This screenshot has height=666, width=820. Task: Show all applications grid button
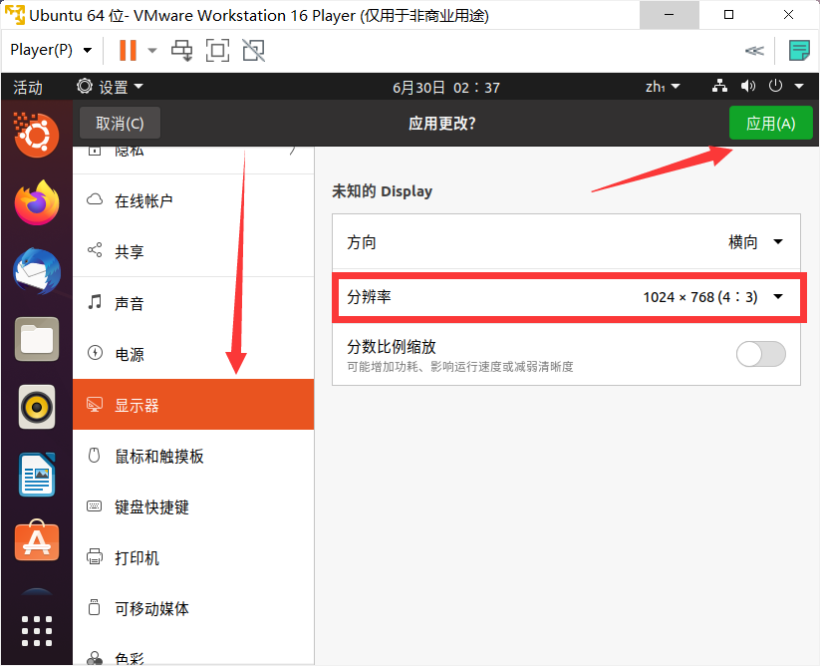coord(37,630)
